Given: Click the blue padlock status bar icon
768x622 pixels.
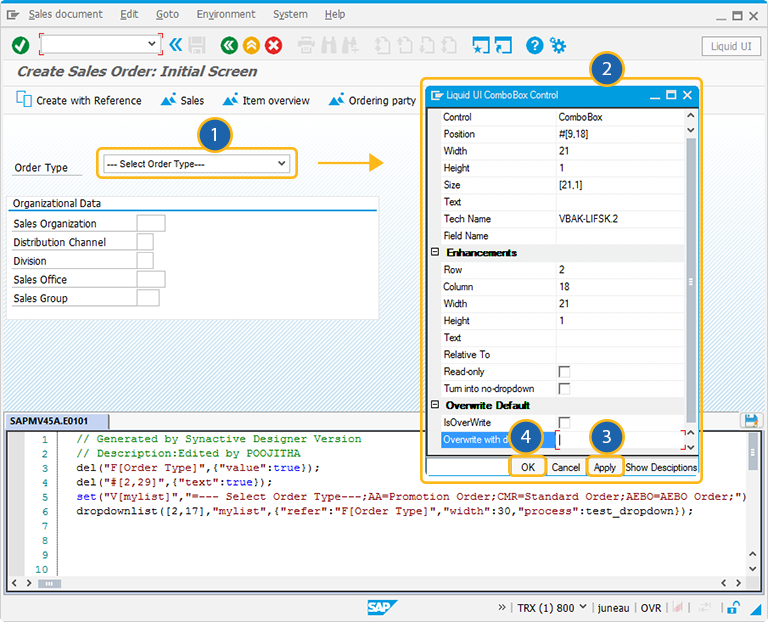Looking at the screenshot, I should coord(733,608).
